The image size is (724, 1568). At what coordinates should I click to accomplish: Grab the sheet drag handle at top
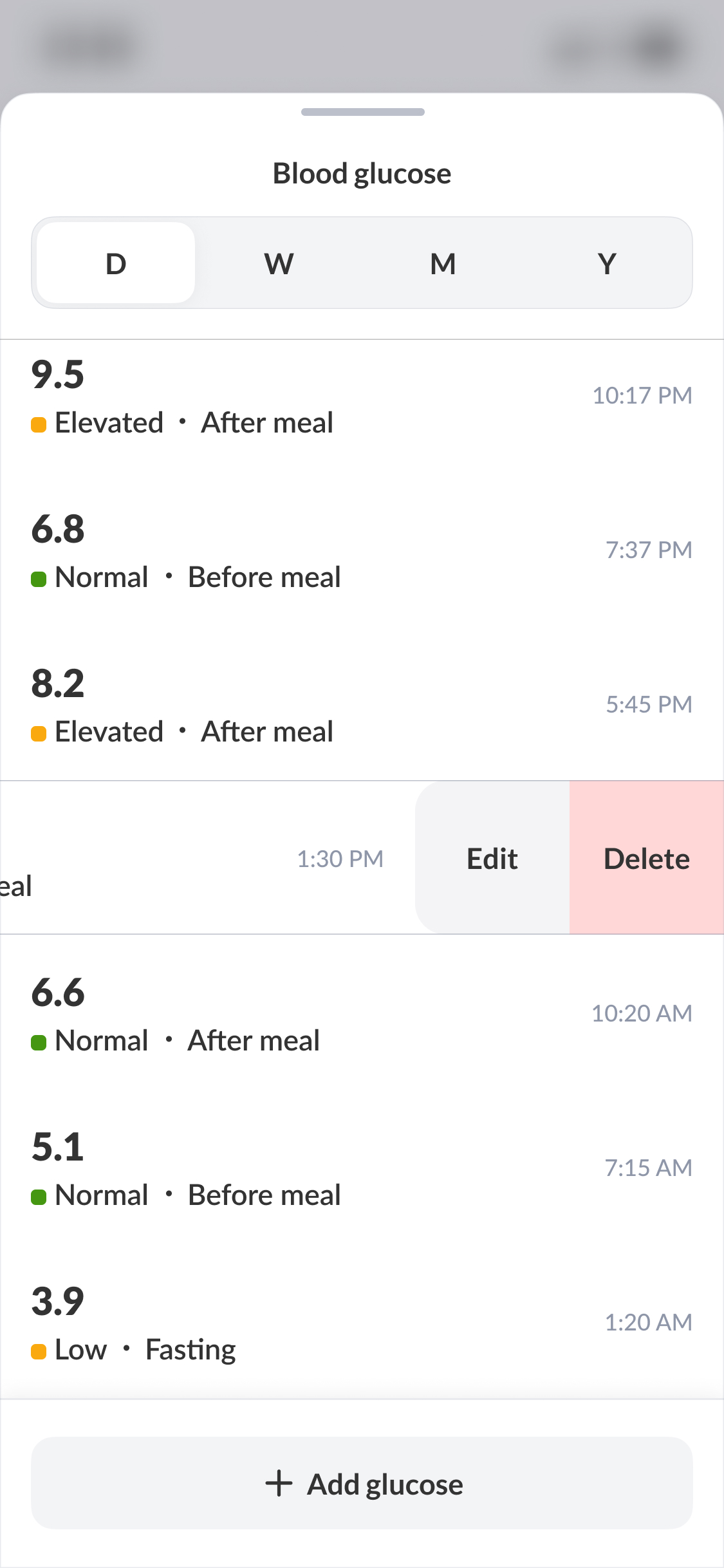tap(362, 112)
